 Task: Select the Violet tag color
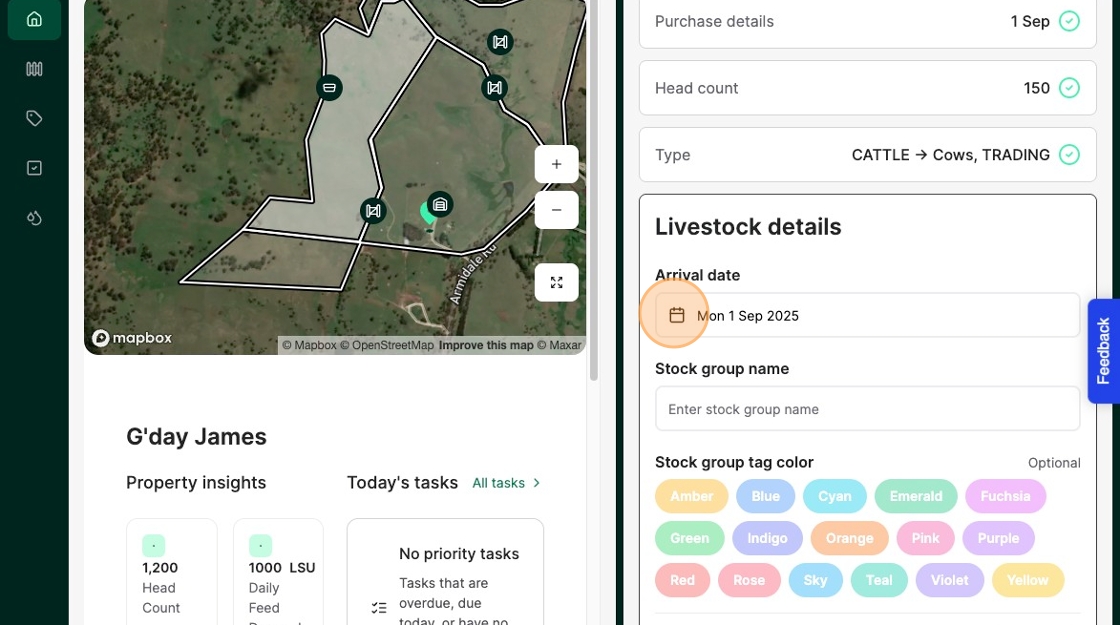coord(949,580)
